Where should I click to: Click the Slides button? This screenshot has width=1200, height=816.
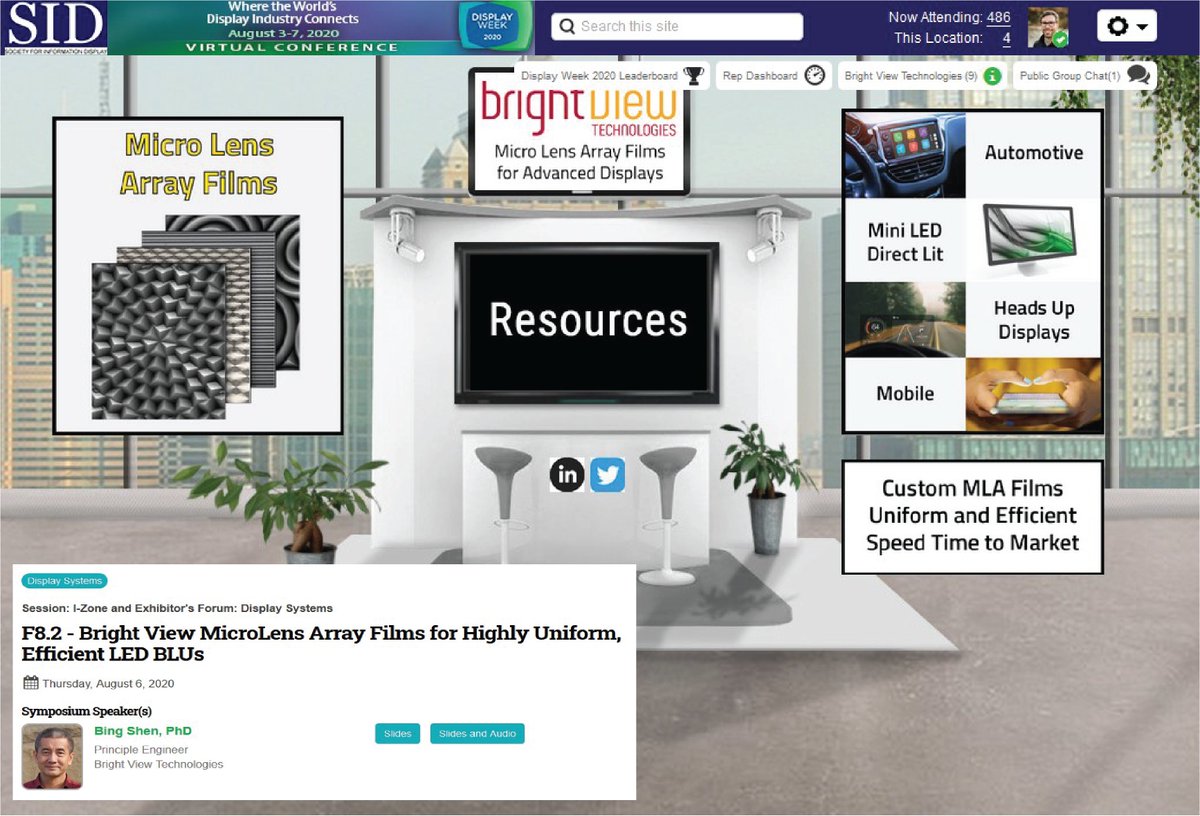pyautogui.click(x=398, y=734)
